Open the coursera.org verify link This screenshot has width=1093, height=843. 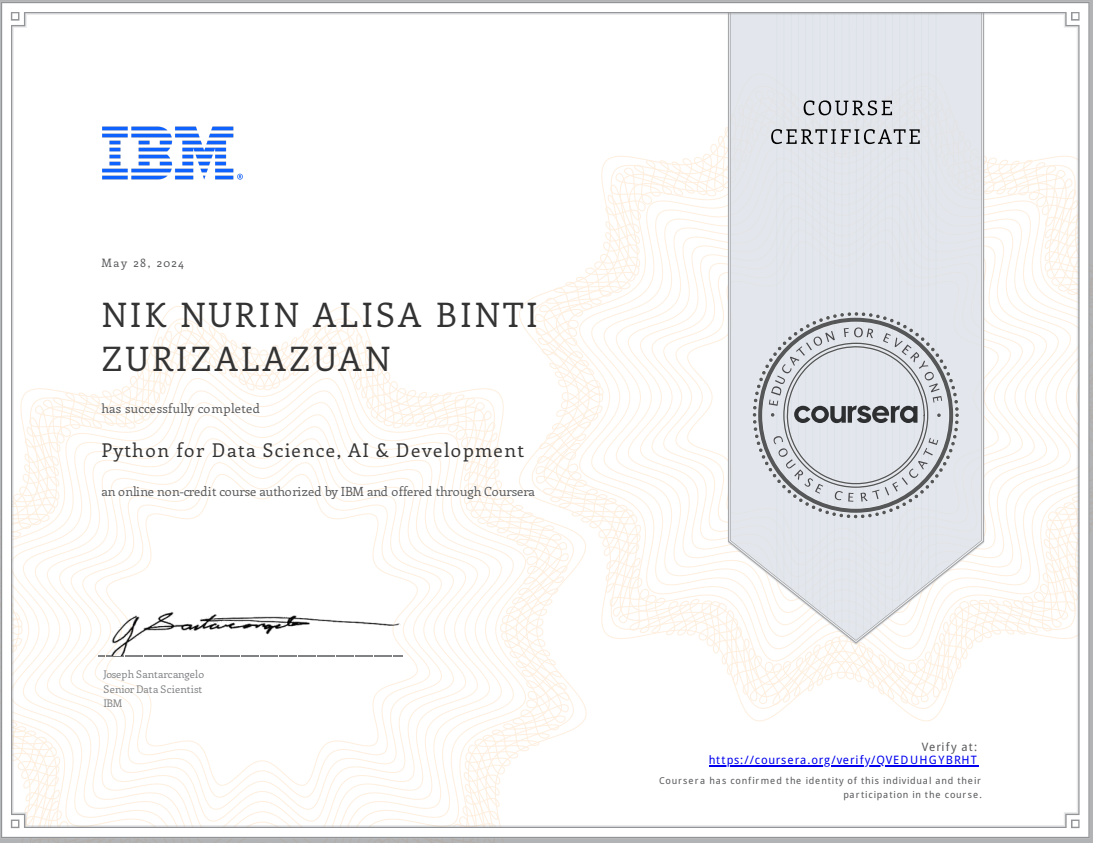[843, 760]
